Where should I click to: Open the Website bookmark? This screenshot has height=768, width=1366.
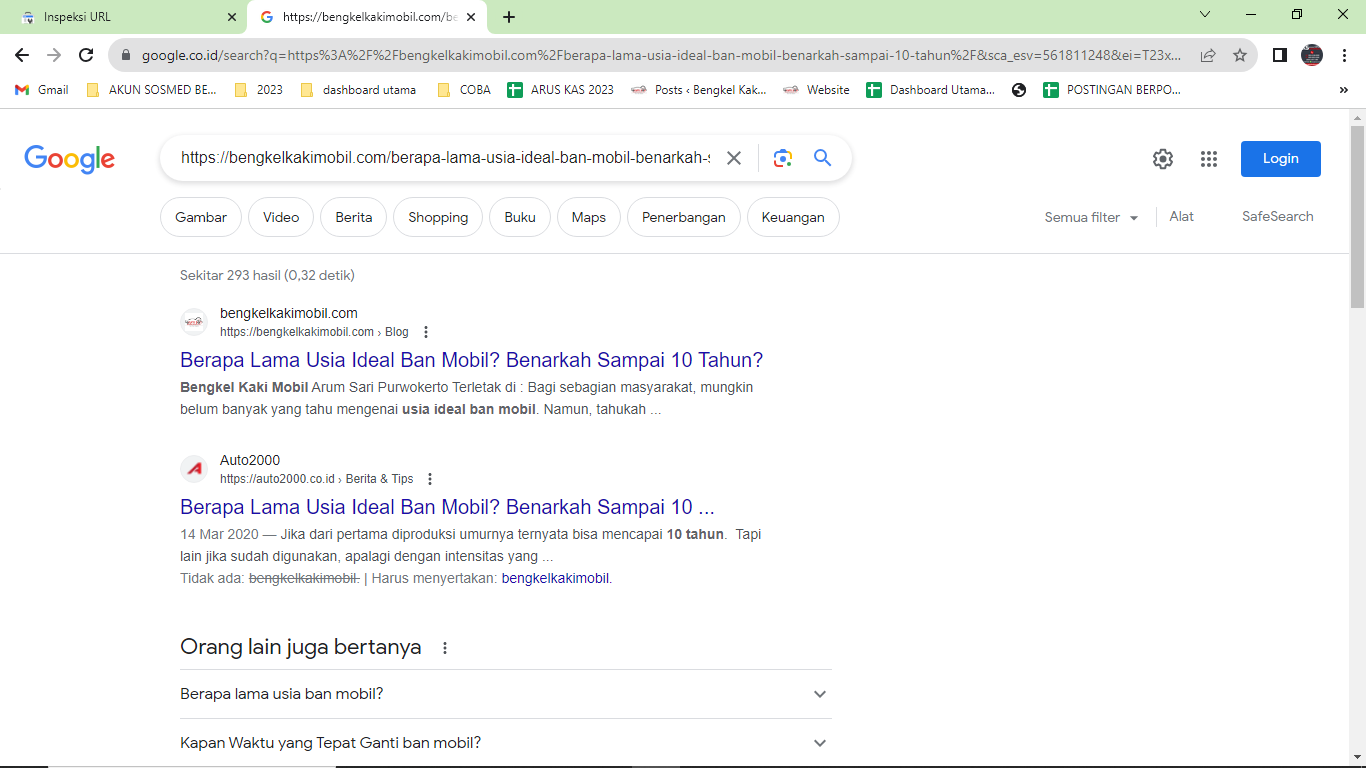pyautogui.click(x=816, y=90)
